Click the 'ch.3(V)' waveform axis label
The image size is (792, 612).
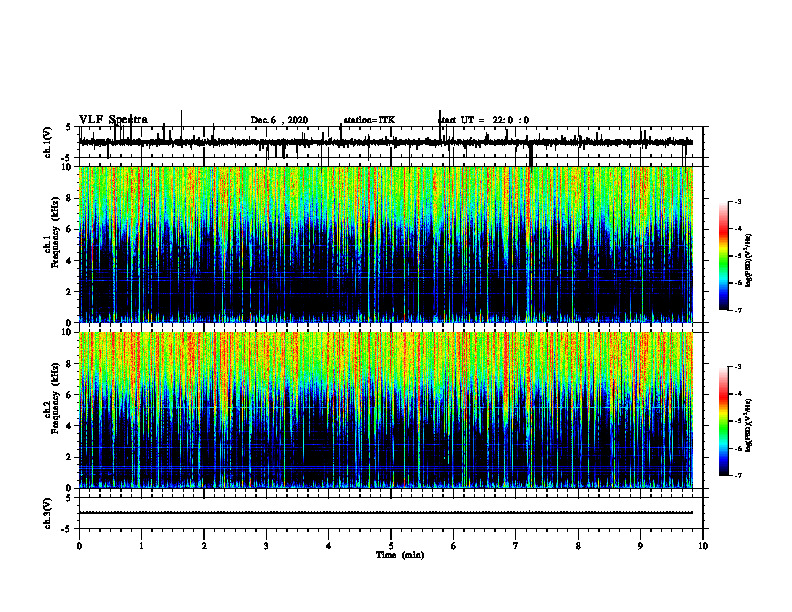point(47,513)
